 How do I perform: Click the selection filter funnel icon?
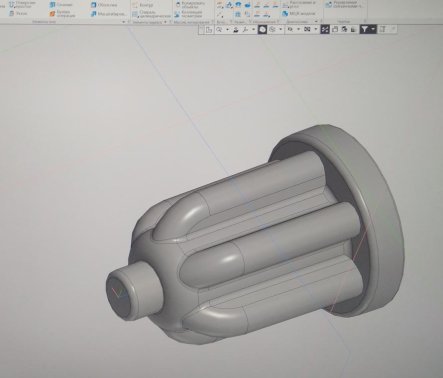(x=365, y=29)
